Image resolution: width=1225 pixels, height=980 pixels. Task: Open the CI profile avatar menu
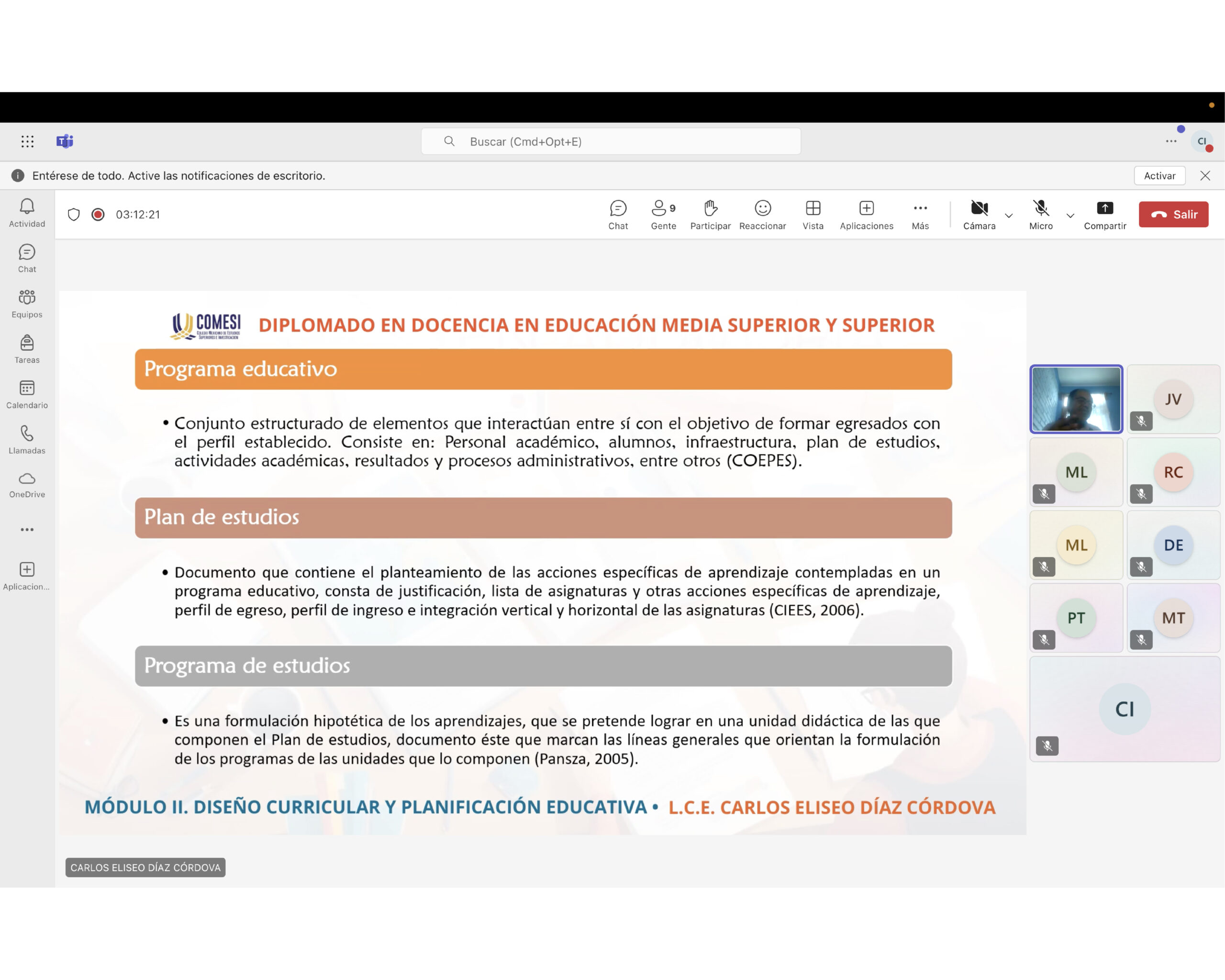pos(1202,141)
